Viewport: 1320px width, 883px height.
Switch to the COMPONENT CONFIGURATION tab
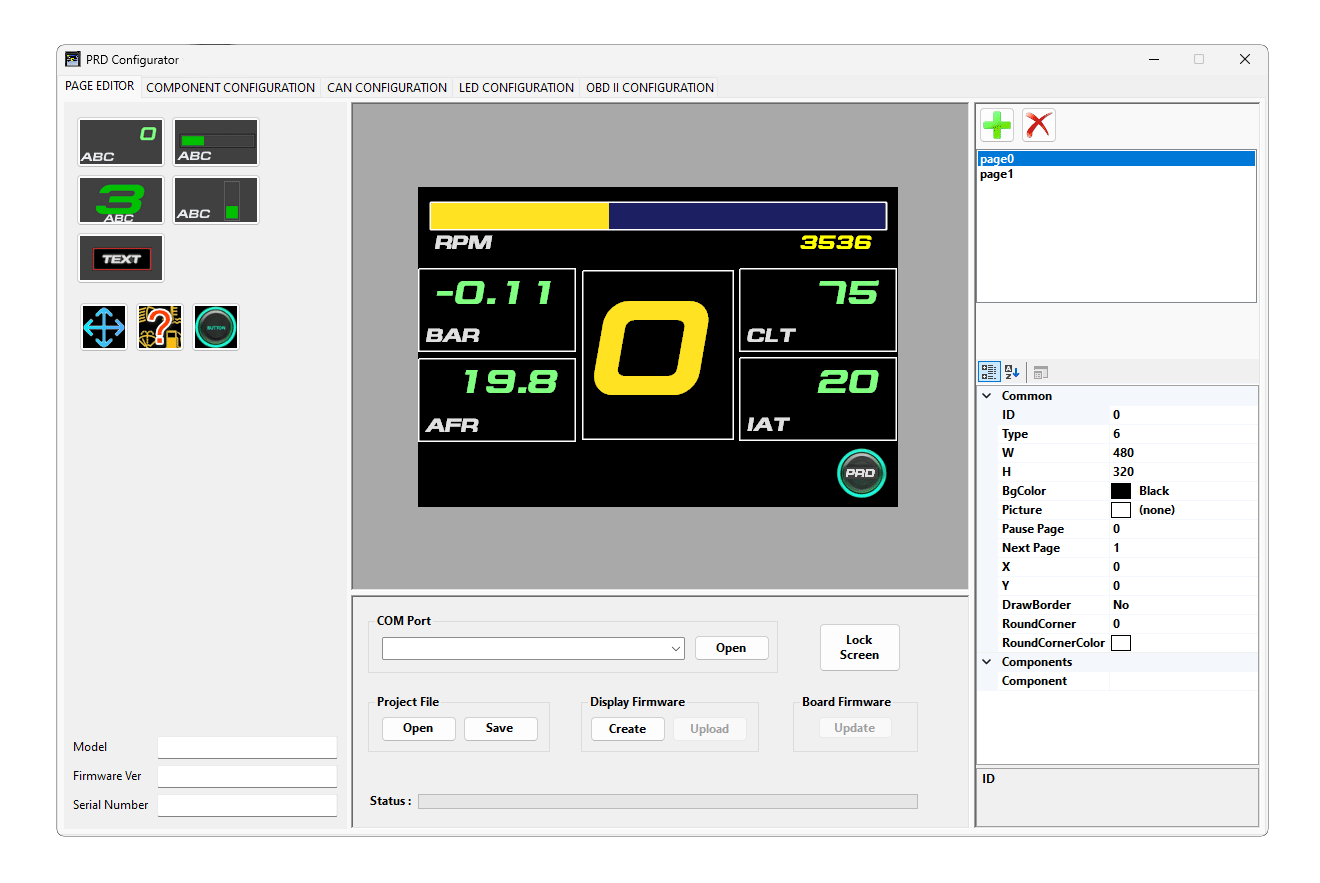(231, 87)
